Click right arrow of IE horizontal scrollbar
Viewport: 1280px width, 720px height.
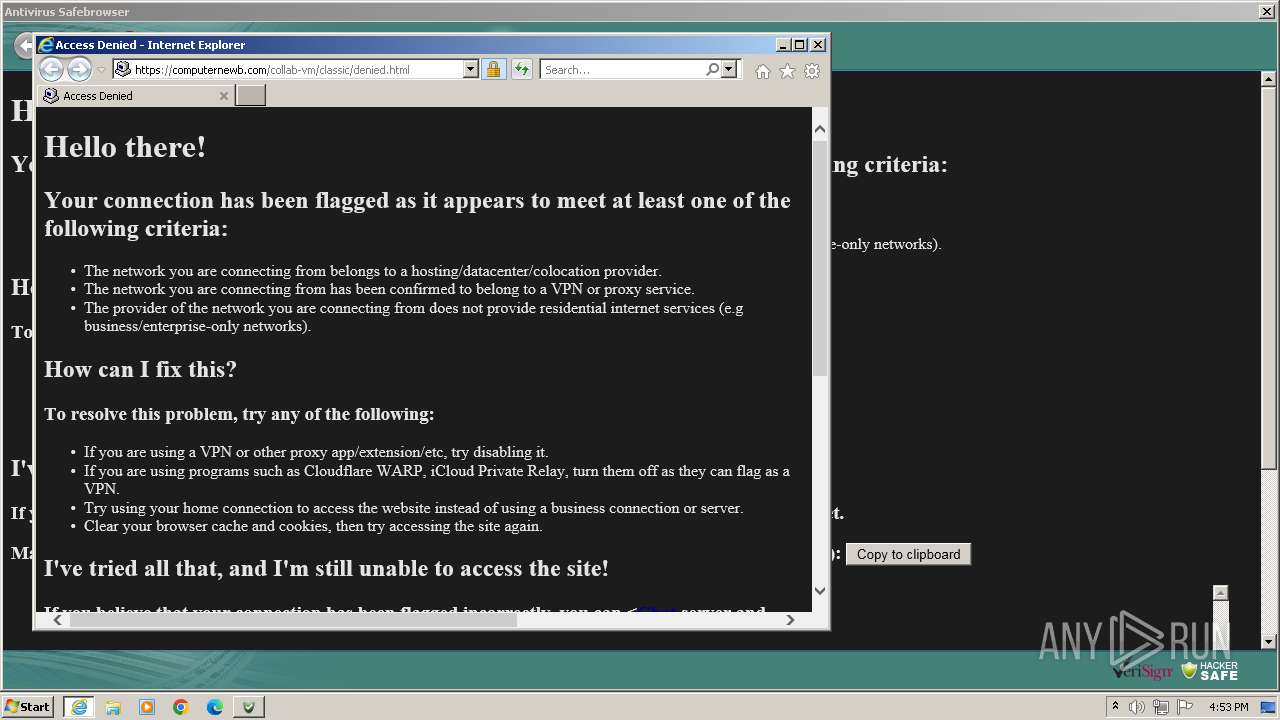pyautogui.click(x=790, y=620)
